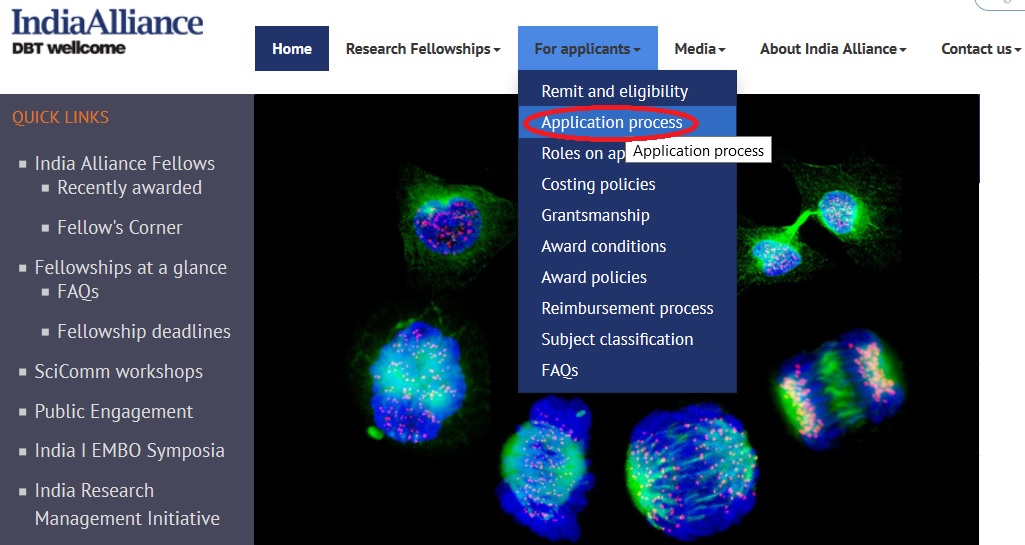Expand the Contact us menu
Screen dimensions: 1025x545
click(981, 48)
